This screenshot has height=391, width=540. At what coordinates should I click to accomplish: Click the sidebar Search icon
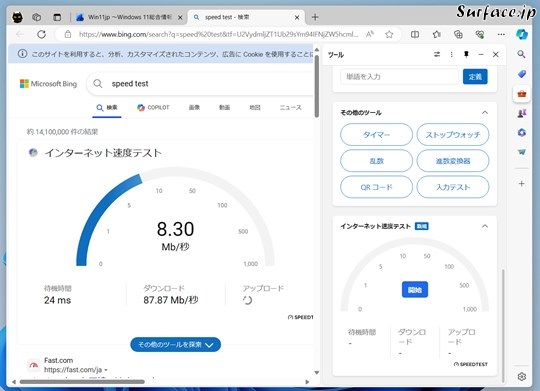coord(521,54)
